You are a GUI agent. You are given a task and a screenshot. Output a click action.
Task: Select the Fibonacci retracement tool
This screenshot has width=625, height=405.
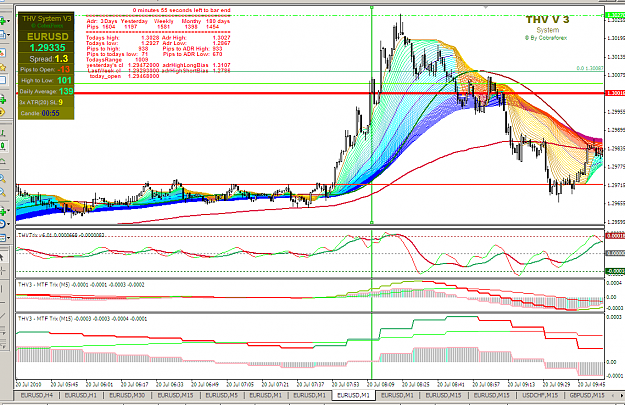pos(2,344)
